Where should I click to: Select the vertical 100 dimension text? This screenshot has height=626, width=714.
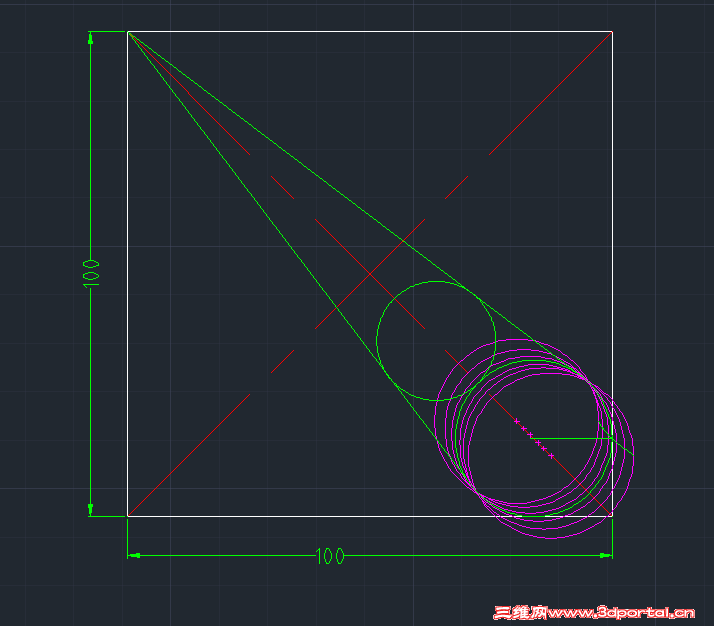click(91, 274)
